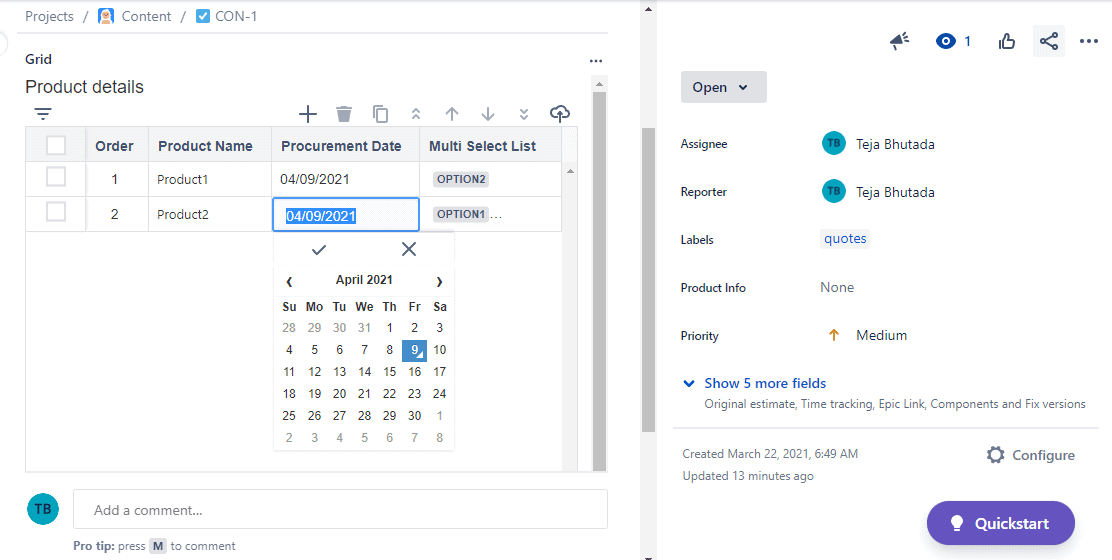The width and height of the screenshot is (1112, 560).
Task: Click the Content breadcrumb link
Action: click(146, 16)
